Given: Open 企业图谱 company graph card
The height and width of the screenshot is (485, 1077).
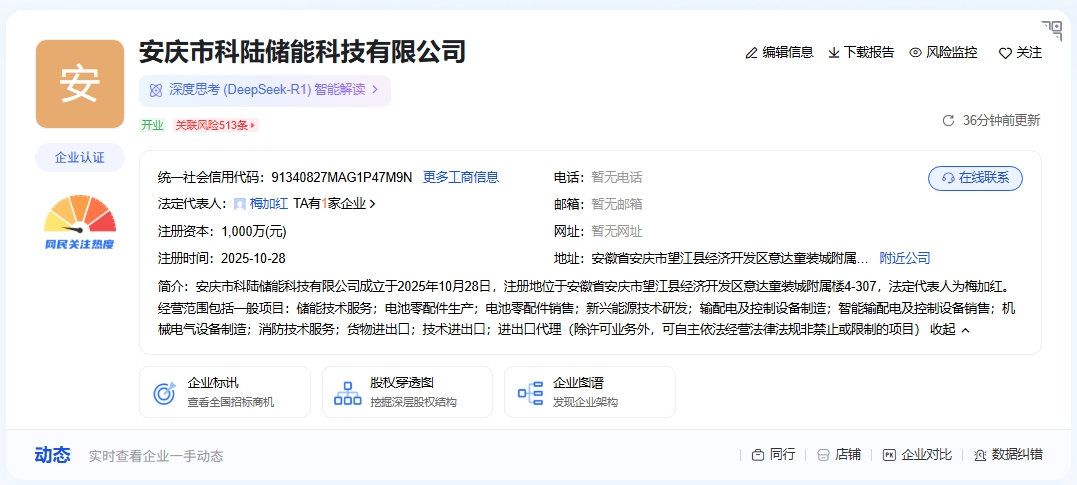Looking at the screenshot, I should point(589,392).
